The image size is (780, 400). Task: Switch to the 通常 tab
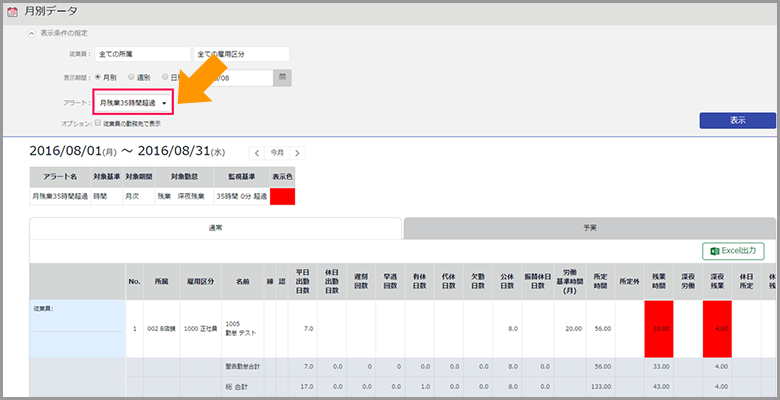point(215,228)
